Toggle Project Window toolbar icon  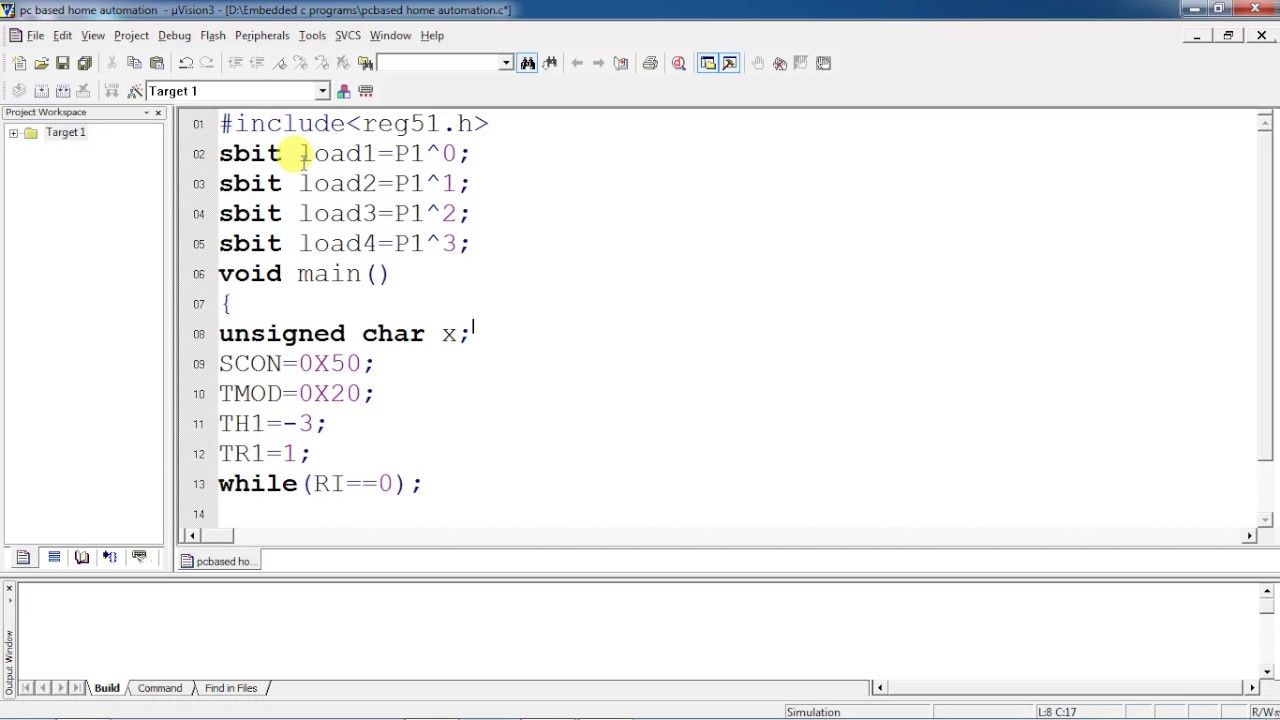708,63
